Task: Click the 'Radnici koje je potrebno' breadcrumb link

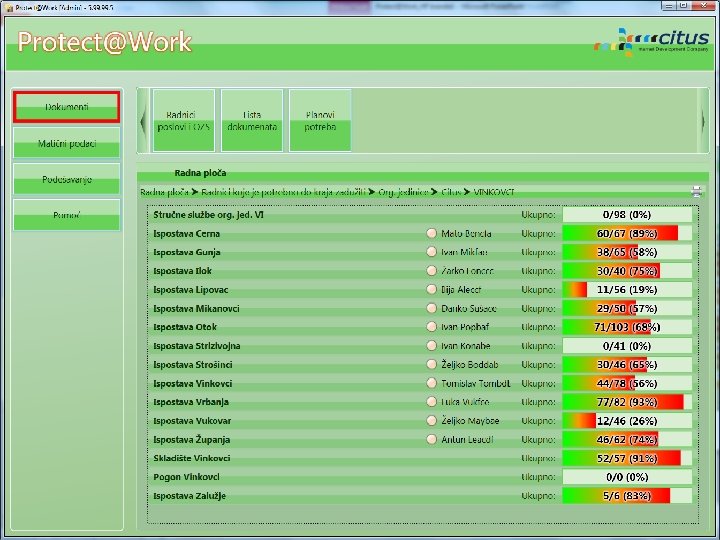Action: click(x=283, y=192)
